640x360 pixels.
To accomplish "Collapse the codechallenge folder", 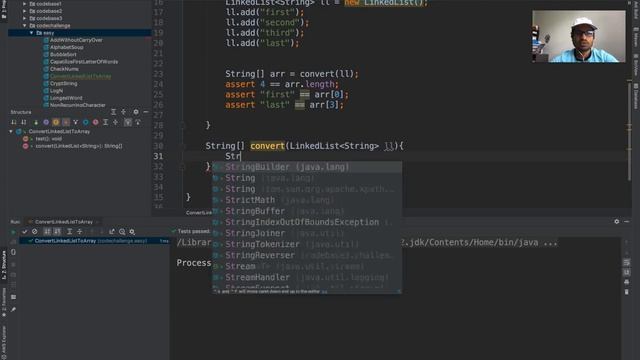I will [24, 25].
